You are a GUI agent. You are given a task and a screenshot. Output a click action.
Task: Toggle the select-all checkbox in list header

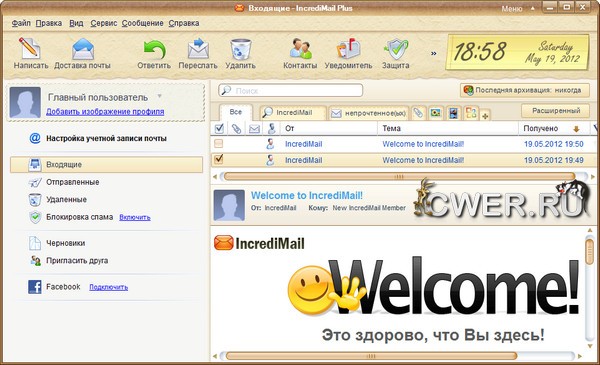pos(219,129)
